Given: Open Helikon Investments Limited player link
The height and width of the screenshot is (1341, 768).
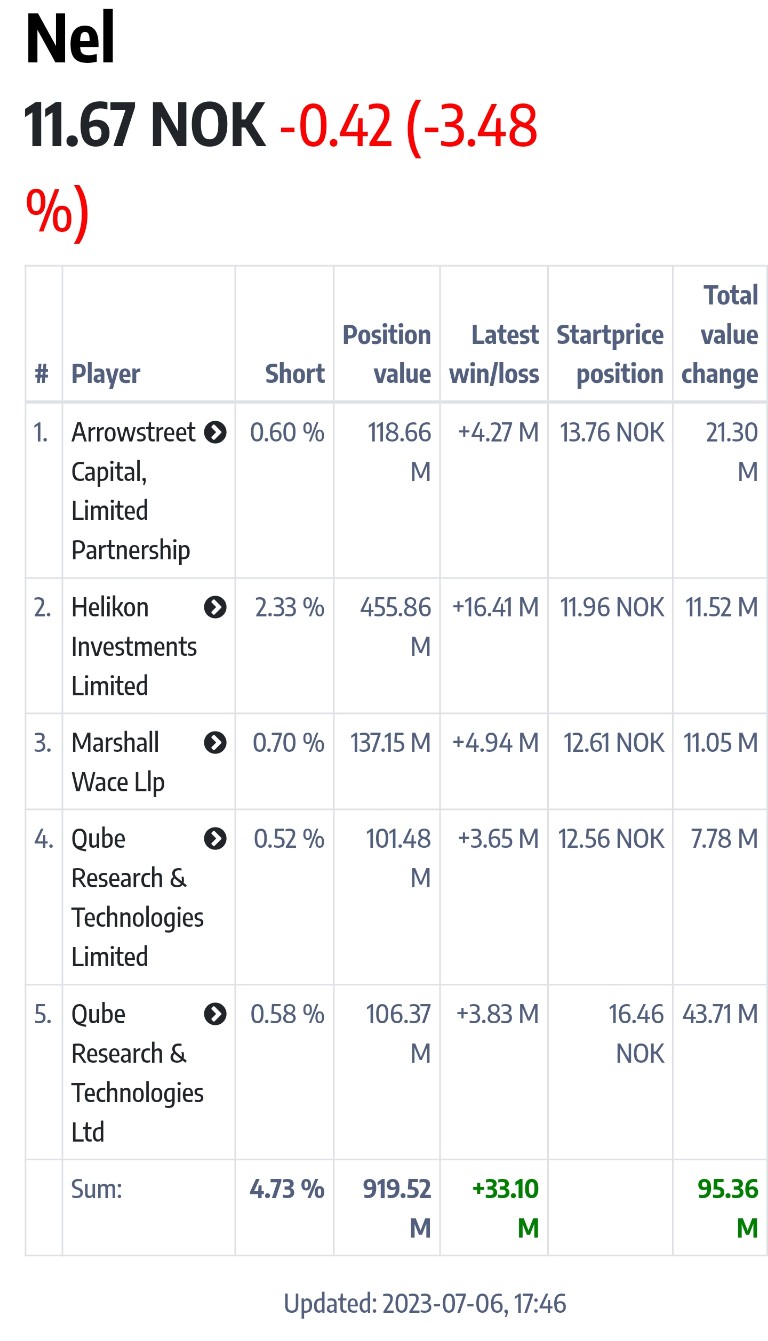Looking at the screenshot, I should coord(132,646).
